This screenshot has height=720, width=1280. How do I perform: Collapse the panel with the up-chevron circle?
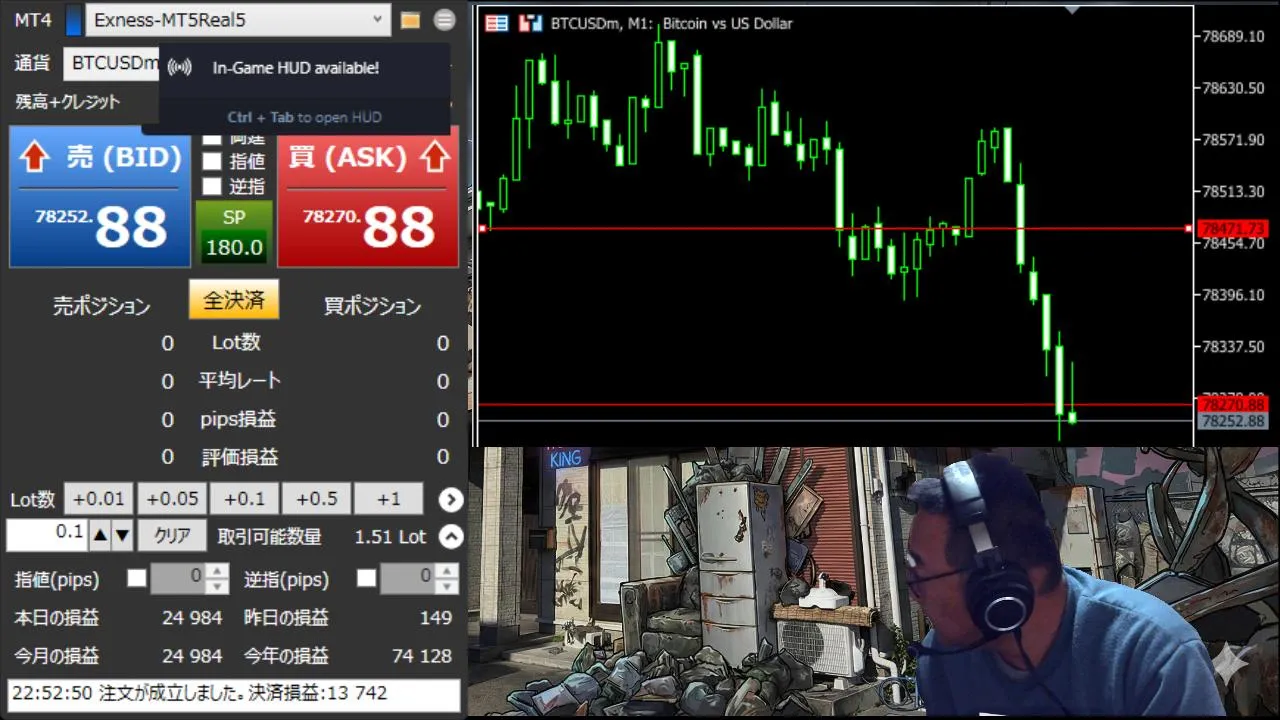coord(451,537)
